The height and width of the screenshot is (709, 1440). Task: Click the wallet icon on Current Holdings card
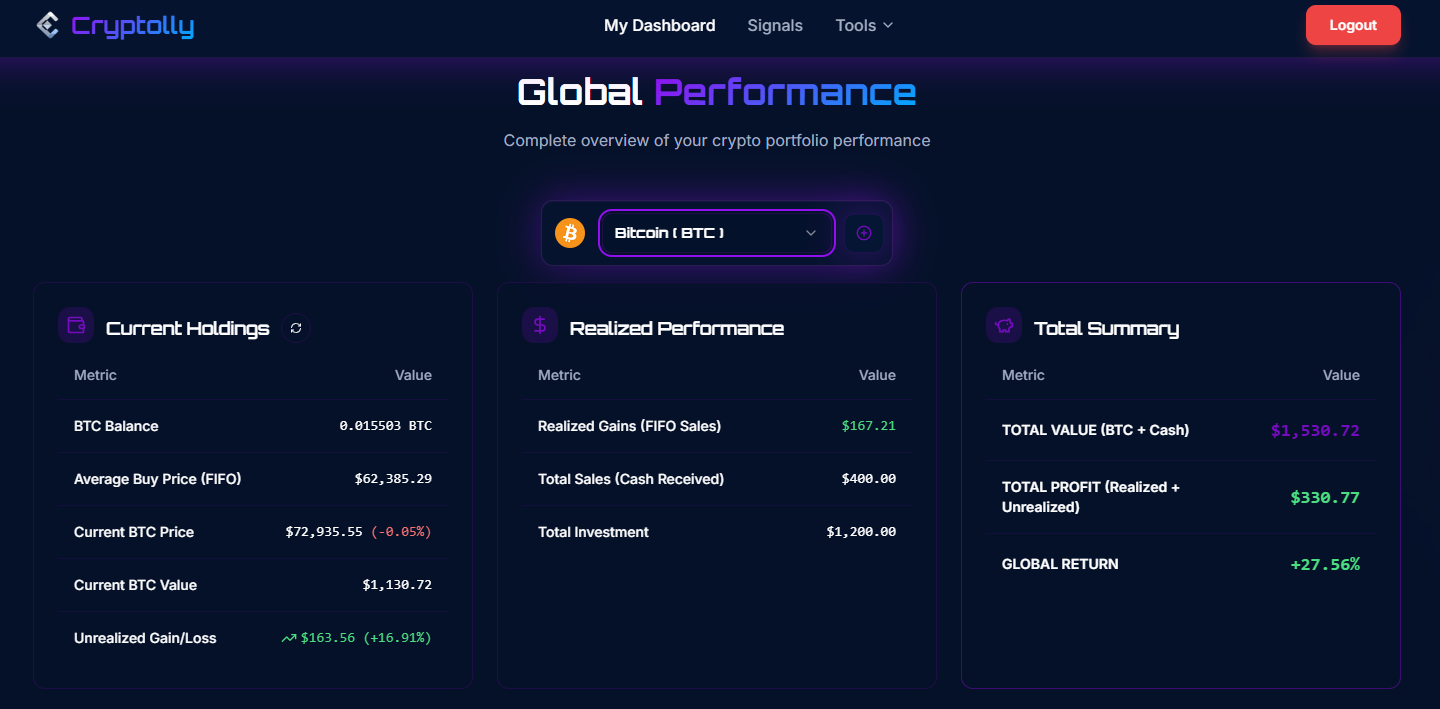[76, 324]
